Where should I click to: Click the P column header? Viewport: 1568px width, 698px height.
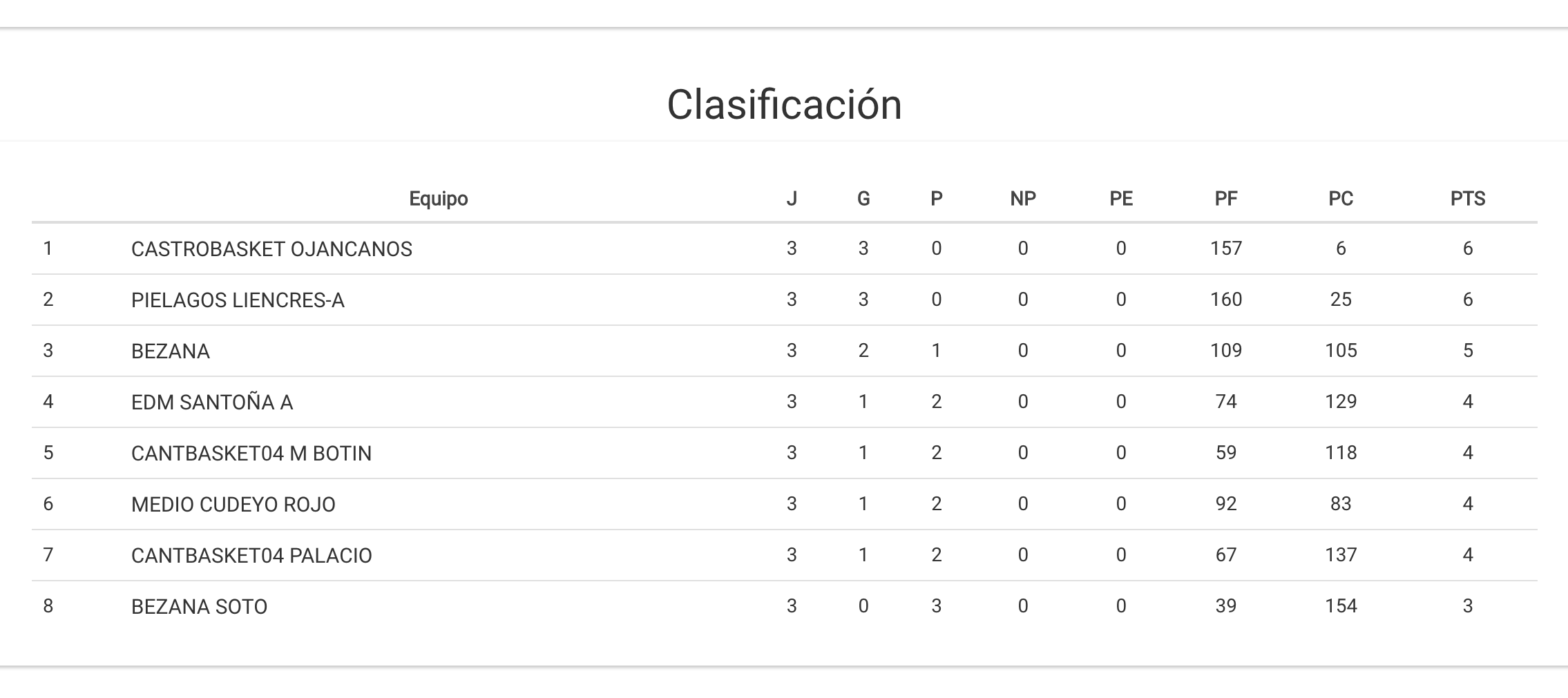tap(936, 199)
